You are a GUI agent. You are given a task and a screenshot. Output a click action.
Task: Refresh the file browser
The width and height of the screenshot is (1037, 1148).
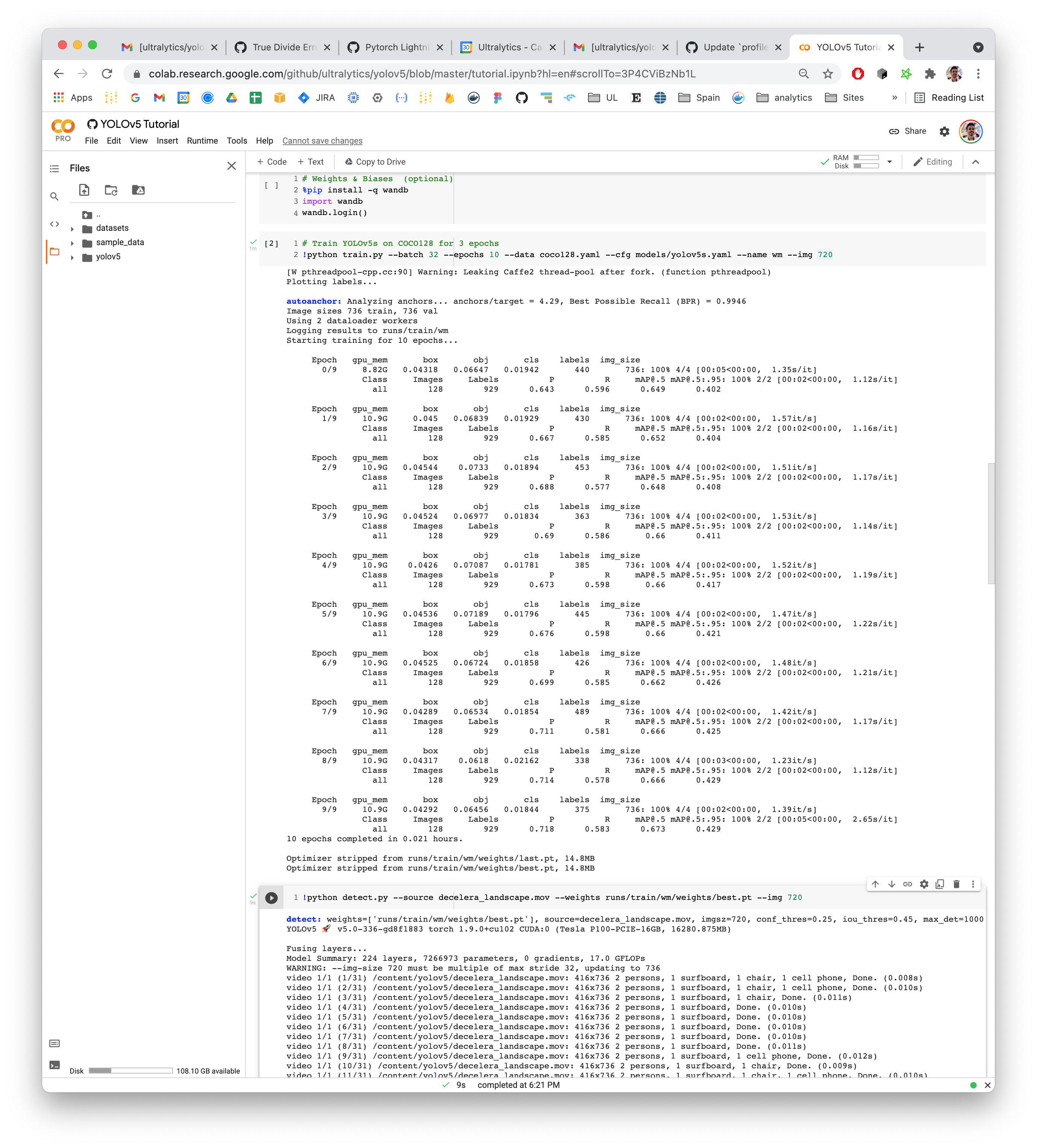111,190
